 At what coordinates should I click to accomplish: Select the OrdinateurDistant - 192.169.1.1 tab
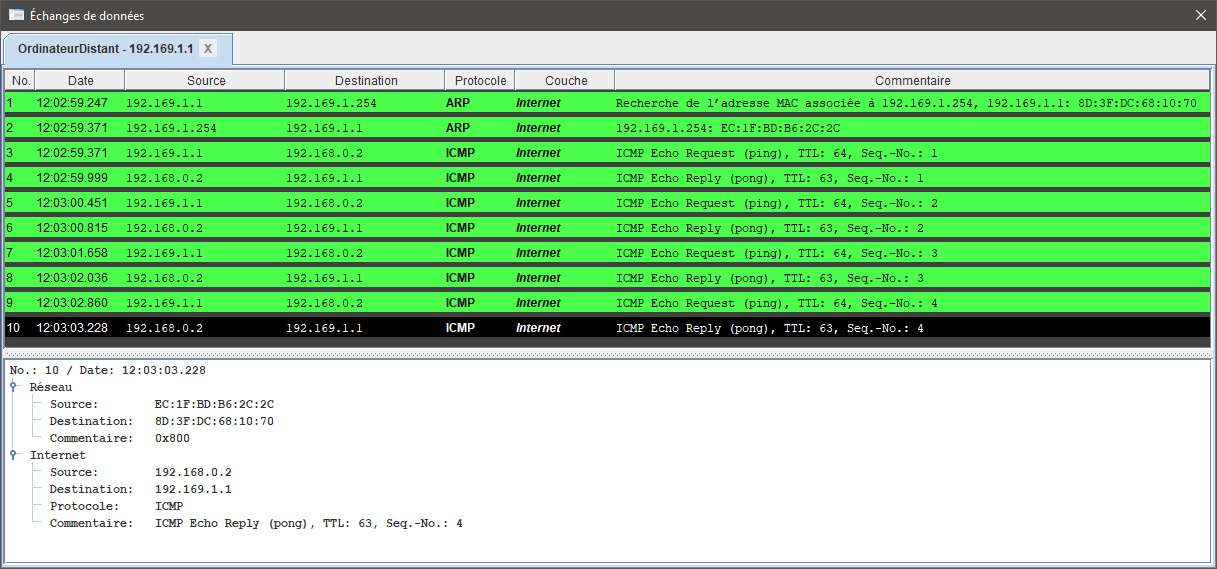point(105,49)
